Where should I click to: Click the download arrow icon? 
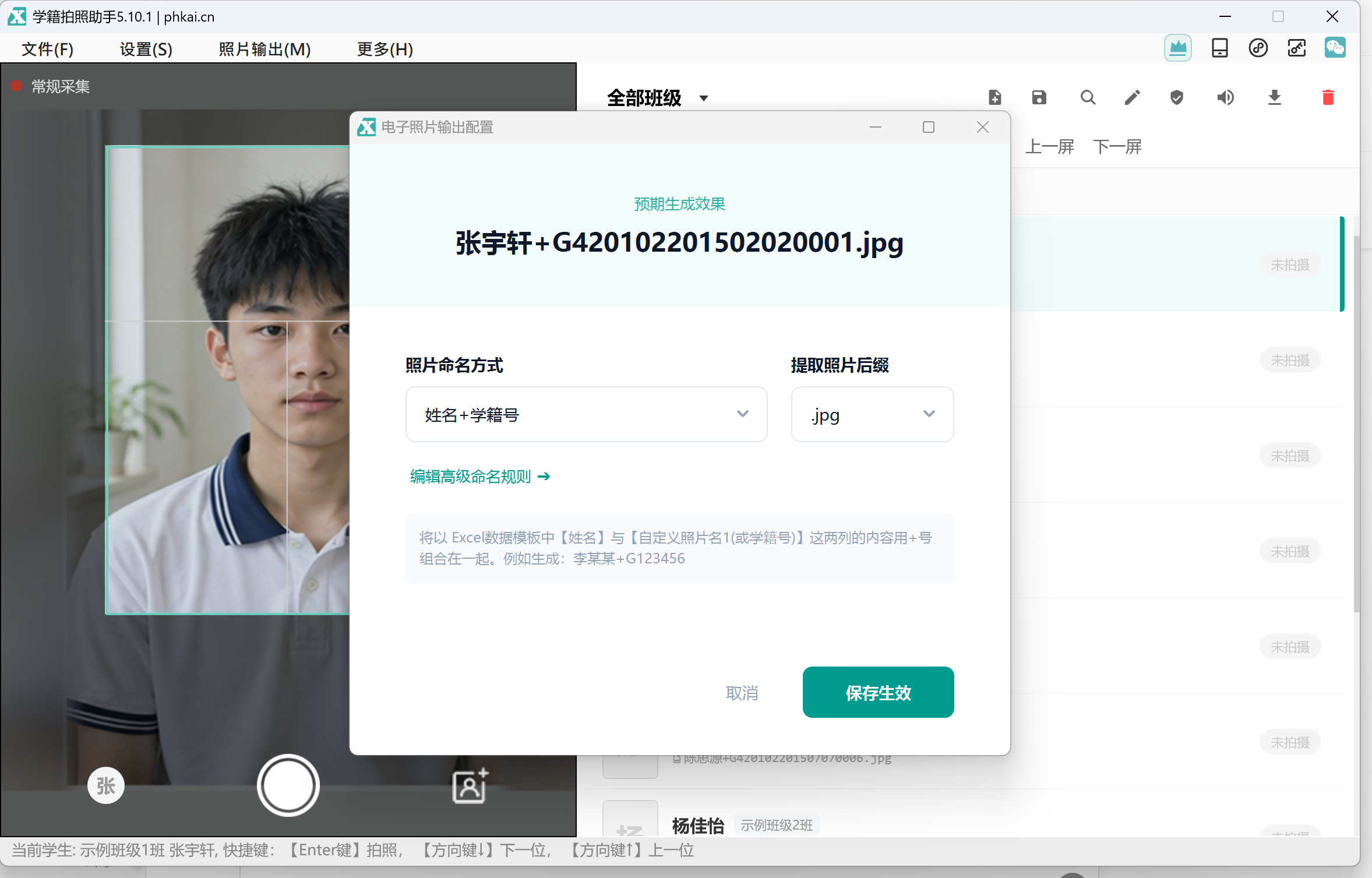click(x=1274, y=97)
